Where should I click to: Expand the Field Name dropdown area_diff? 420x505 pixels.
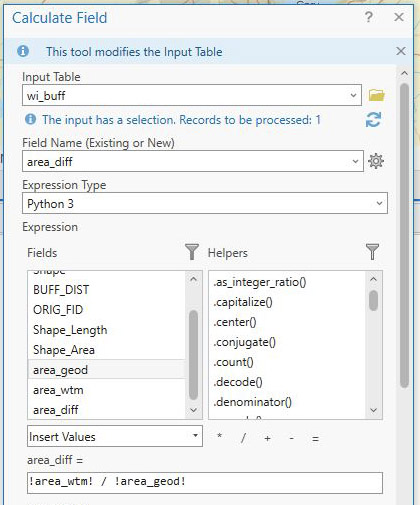tap(355, 161)
